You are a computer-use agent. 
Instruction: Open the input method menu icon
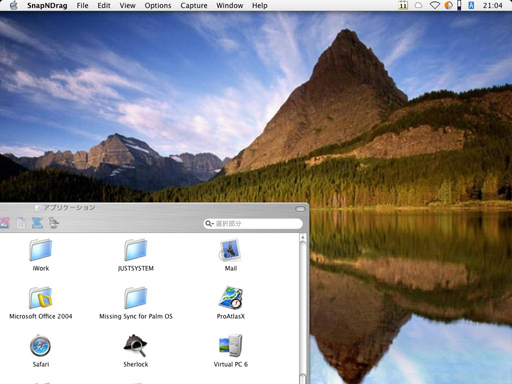coord(471,5)
